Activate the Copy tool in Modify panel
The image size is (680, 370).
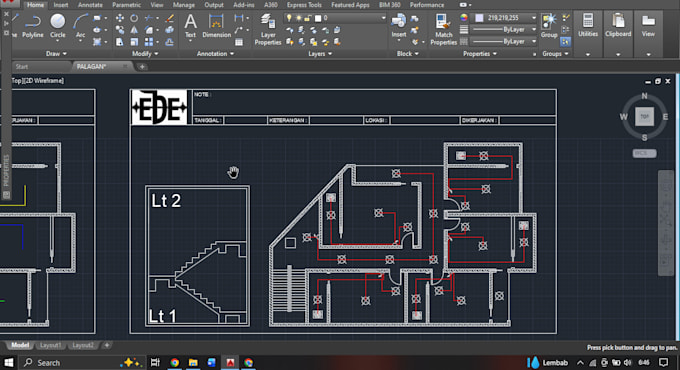120,30
